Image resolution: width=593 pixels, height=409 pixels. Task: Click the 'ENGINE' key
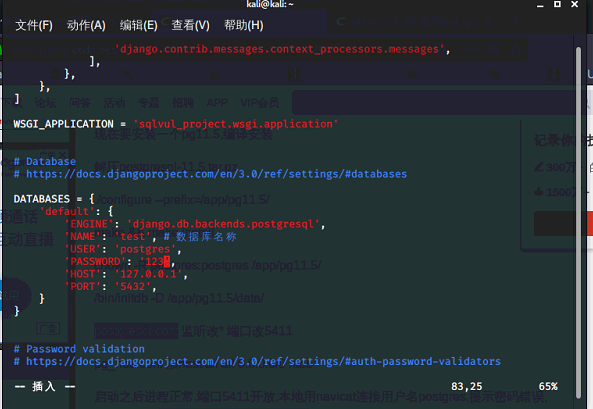pyautogui.click(x=89, y=224)
